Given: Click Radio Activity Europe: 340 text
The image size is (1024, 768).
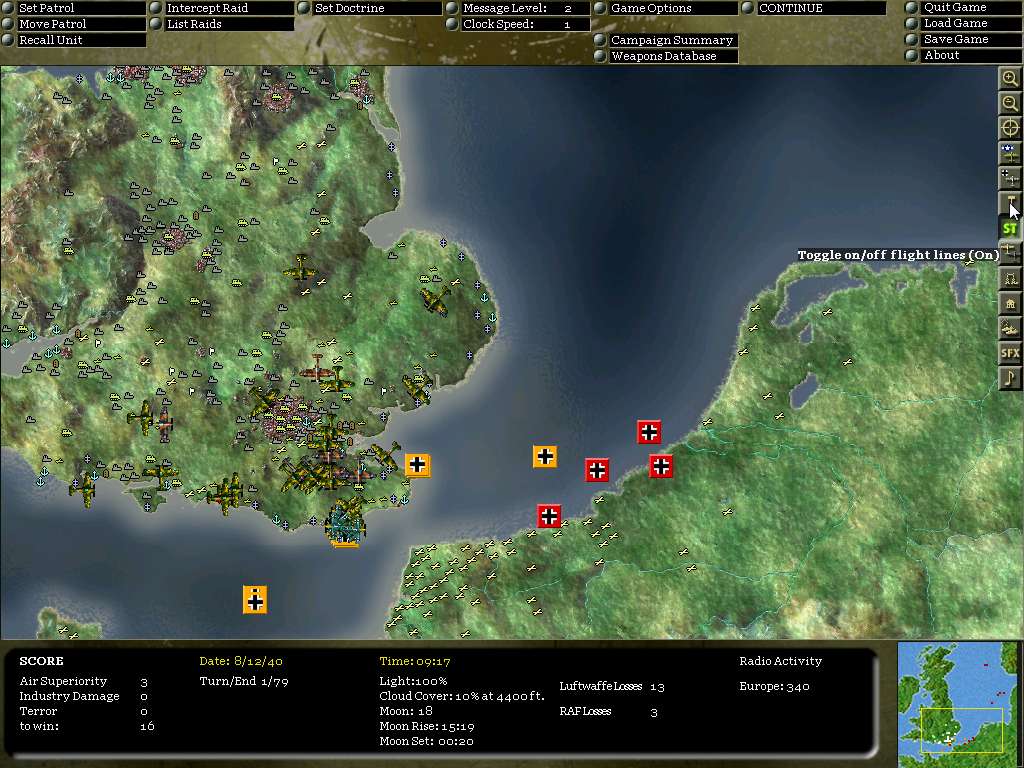Looking at the screenshot, I should (775, 686).
